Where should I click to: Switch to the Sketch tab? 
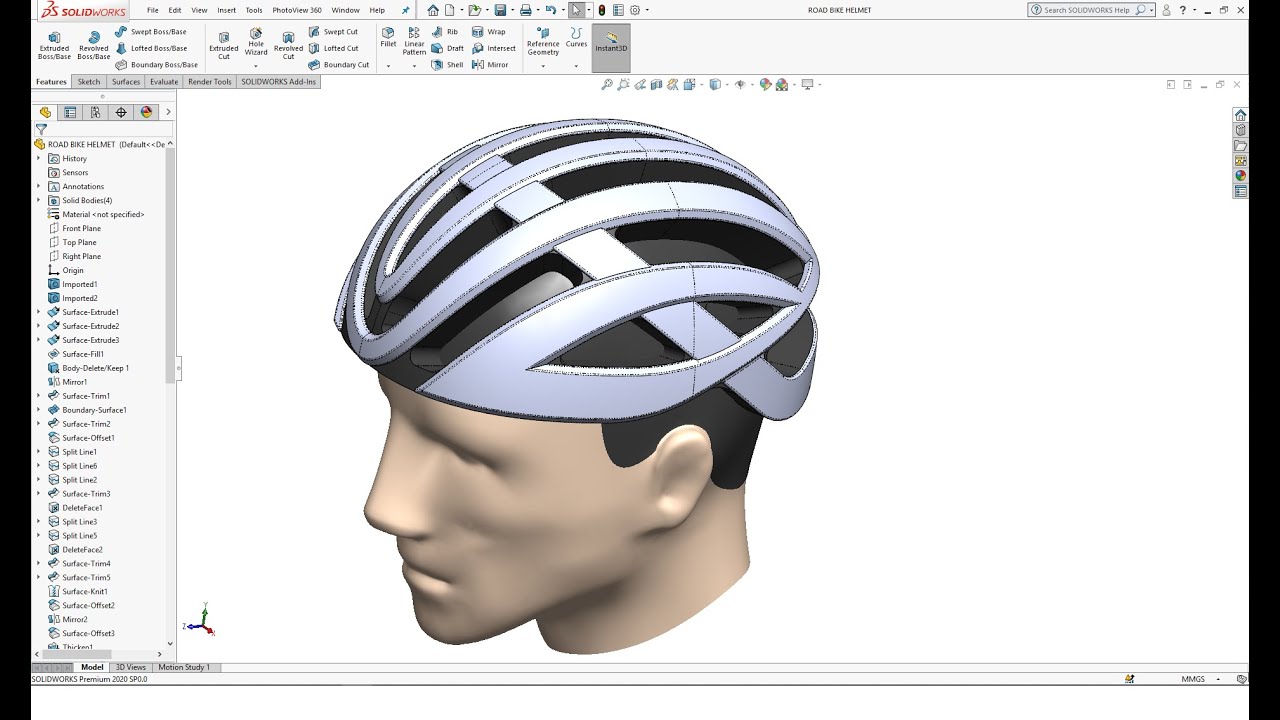pyautogui.click(x=89, y=82)
